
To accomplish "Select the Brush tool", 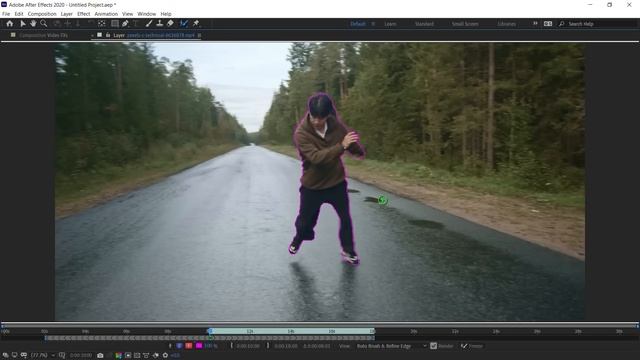I will [x=149, y=24].
